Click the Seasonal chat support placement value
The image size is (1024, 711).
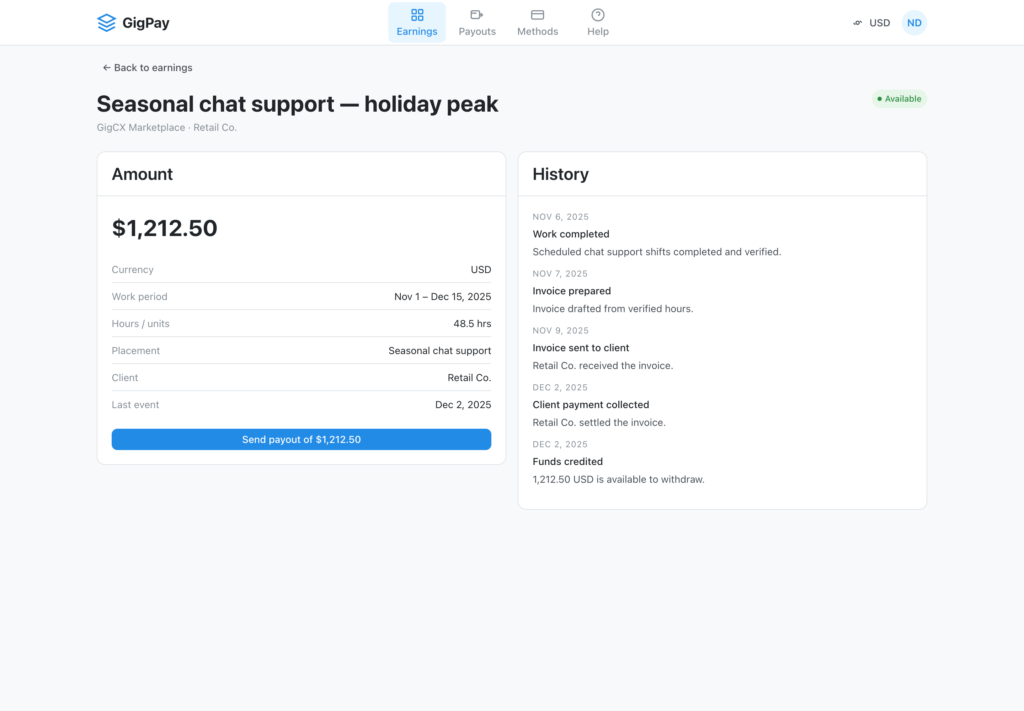[x=440, y=351]
